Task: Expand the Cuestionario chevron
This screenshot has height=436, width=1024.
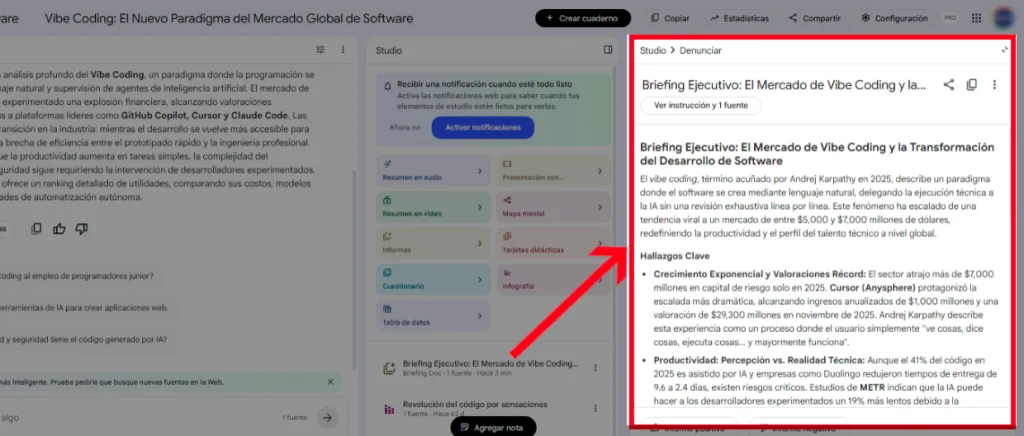Action: tap(480, 280)
